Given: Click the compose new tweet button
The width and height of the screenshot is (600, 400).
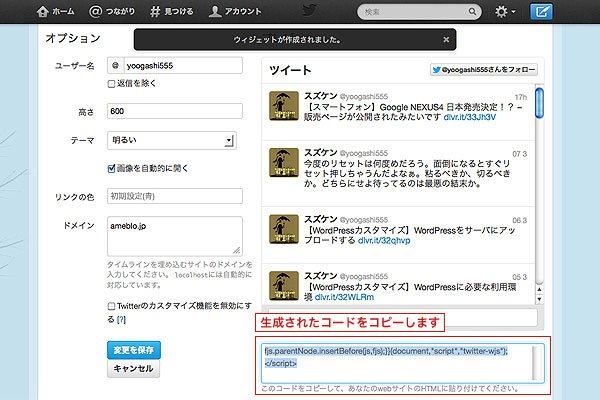Looking at the screenshot, I should pos(541,11).
